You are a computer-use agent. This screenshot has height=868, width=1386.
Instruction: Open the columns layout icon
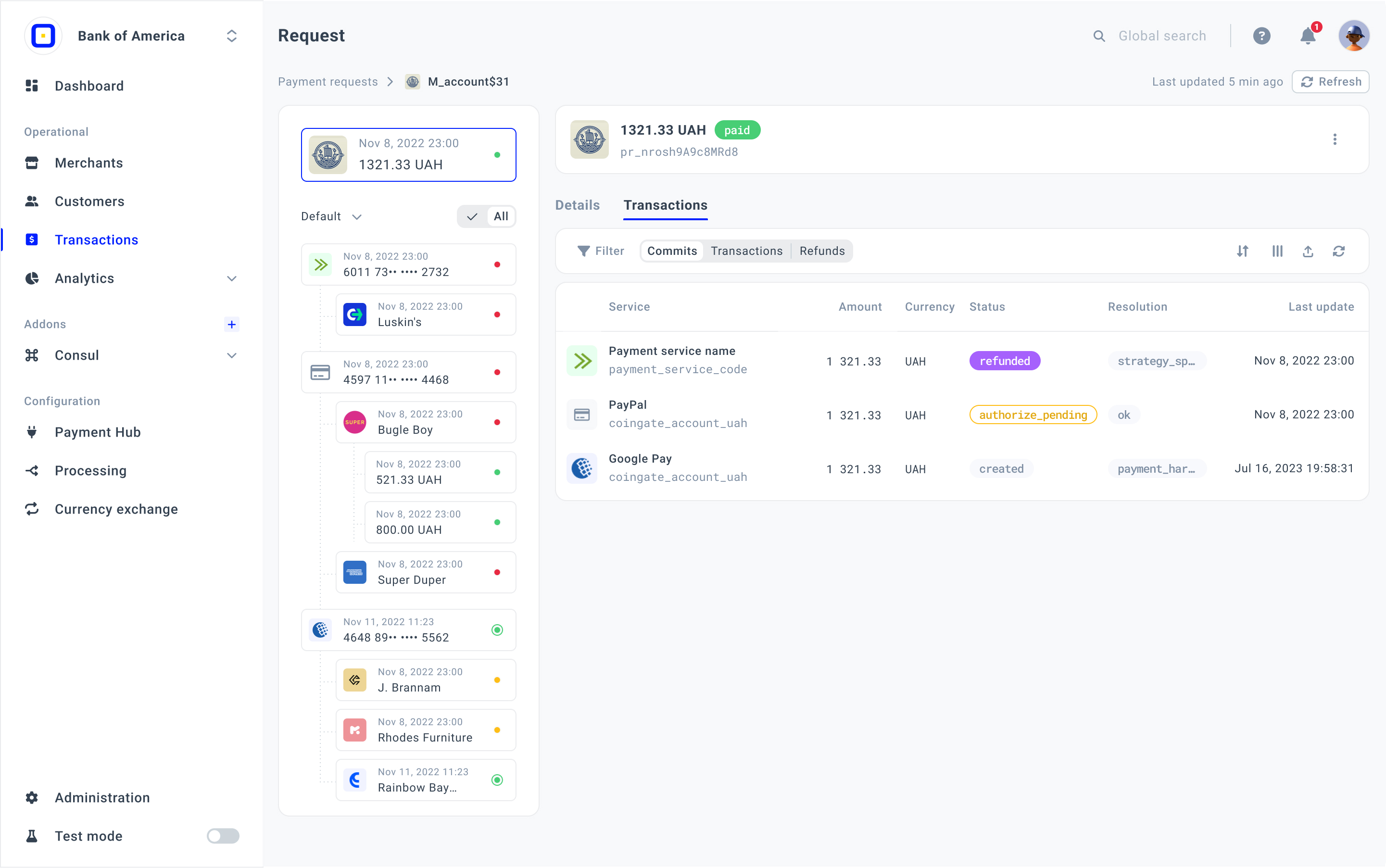[1277, 251]
